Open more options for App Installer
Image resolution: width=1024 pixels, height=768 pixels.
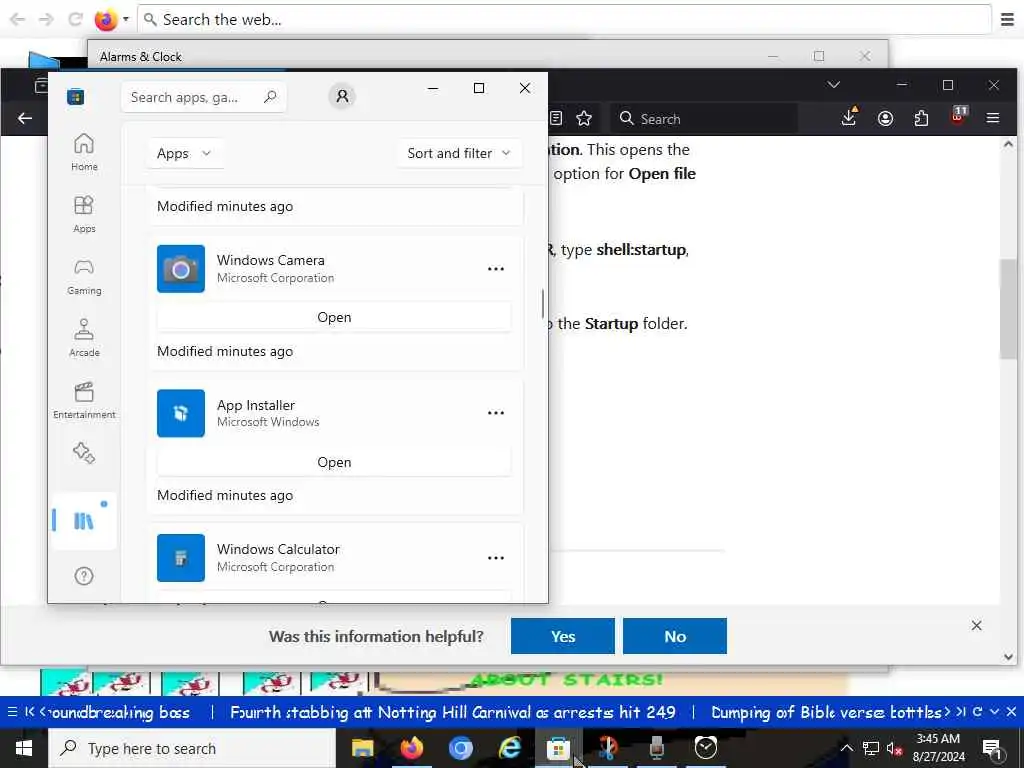point(496,413)
